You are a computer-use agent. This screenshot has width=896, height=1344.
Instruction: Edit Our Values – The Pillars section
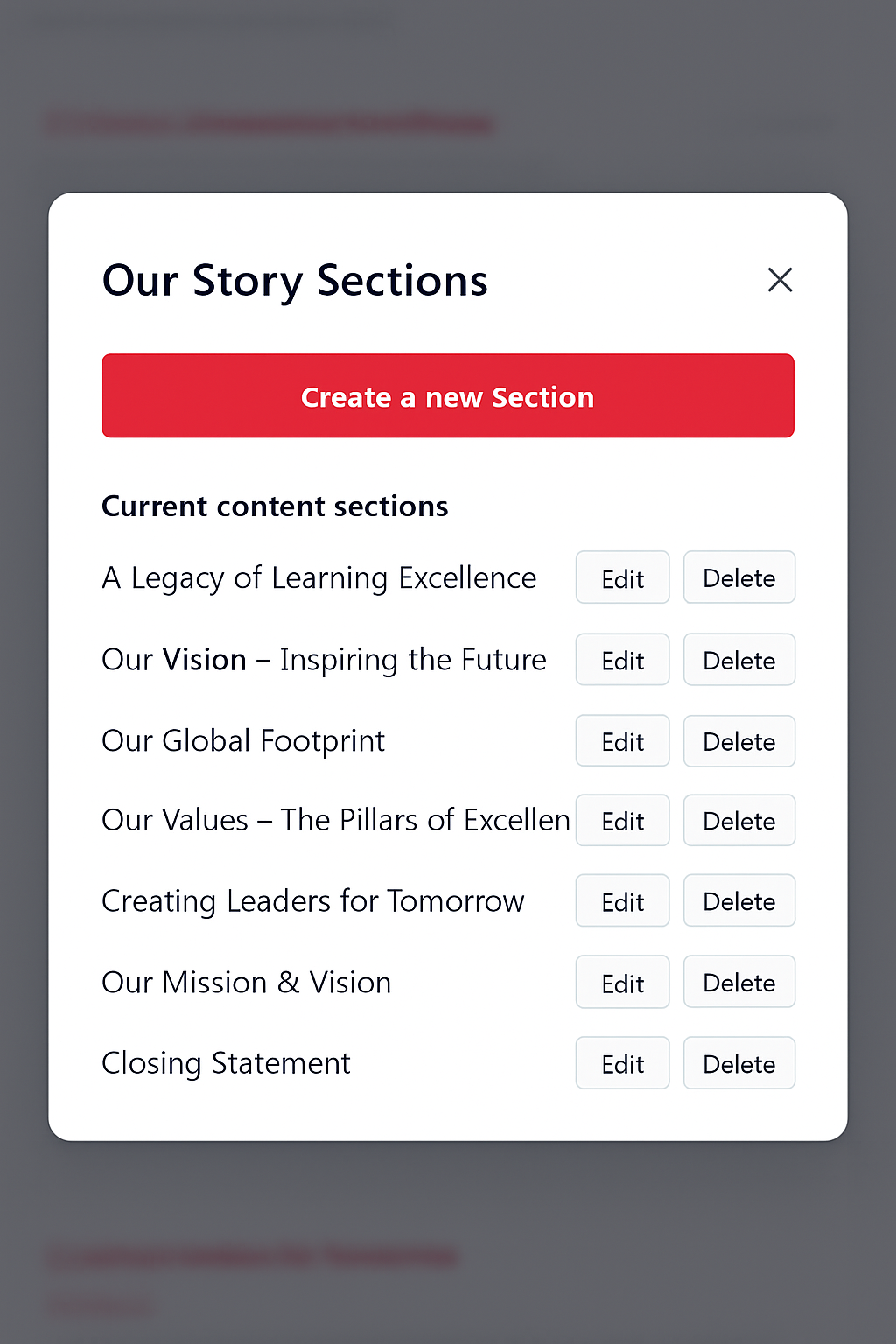tap(622, 821)
